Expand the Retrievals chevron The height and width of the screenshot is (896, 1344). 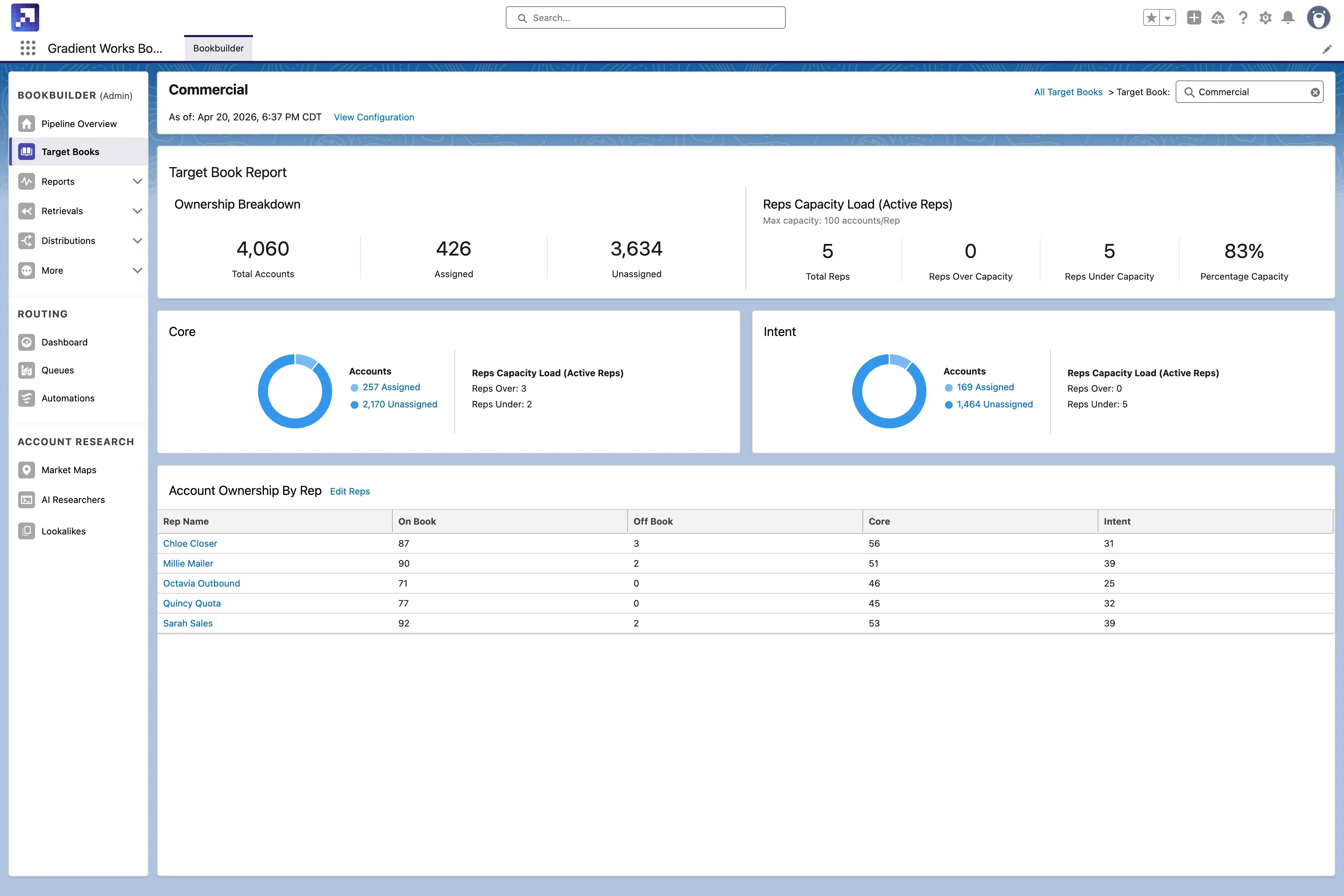[x=137, y=211]
